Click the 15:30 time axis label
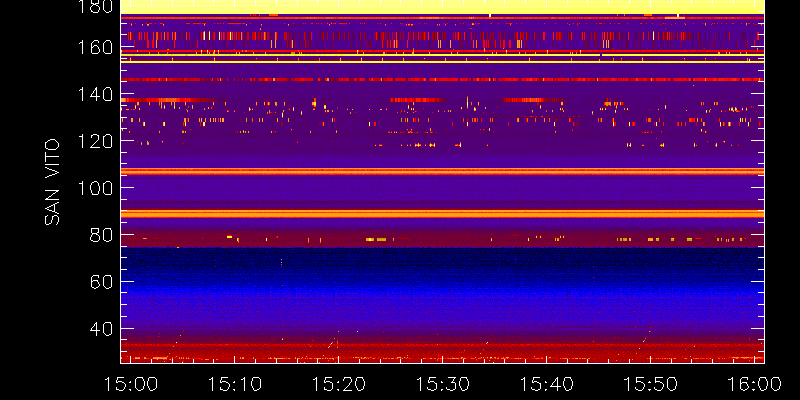 442,384
